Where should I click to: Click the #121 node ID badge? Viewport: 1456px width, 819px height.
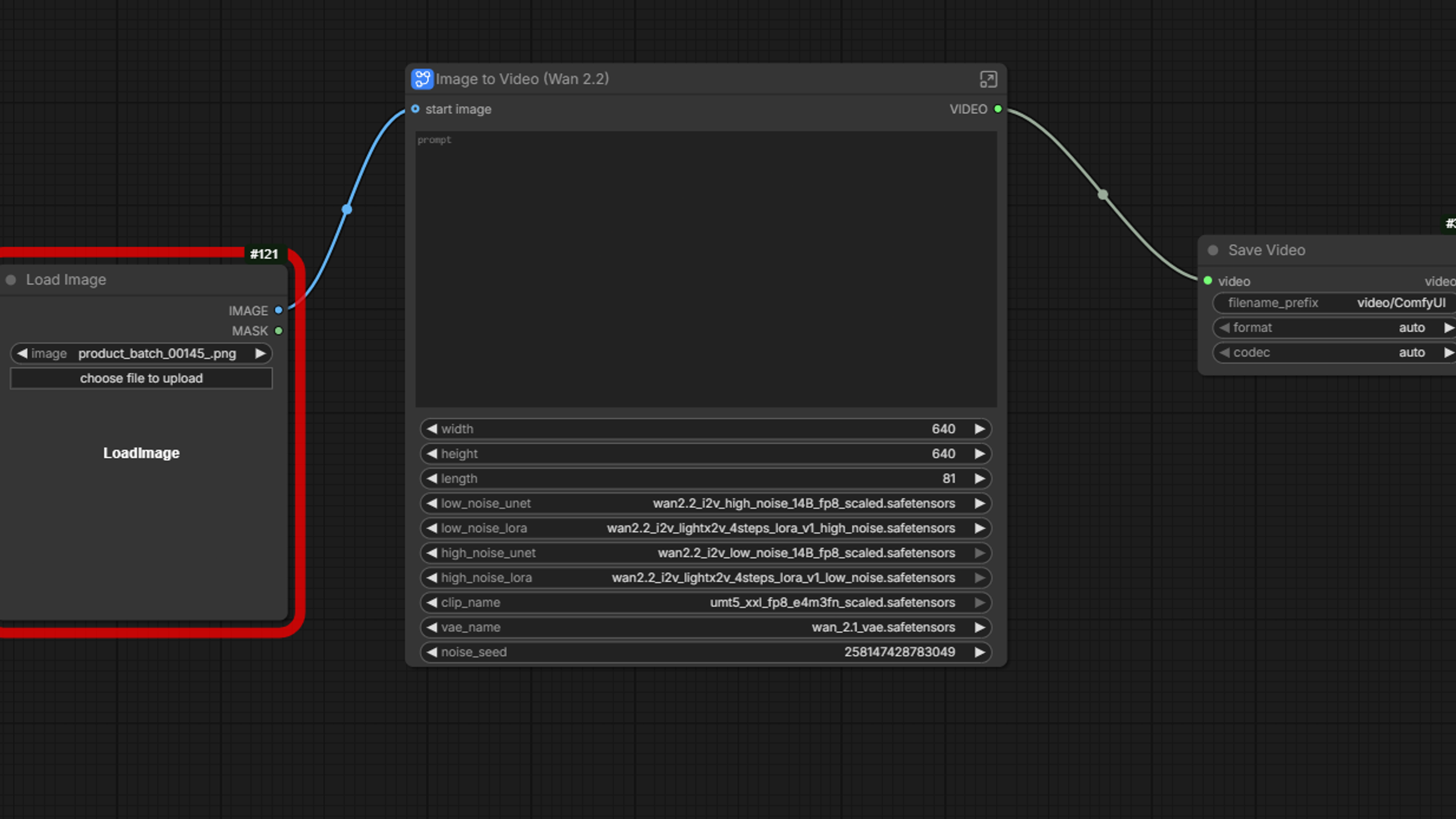click(264, 254)
